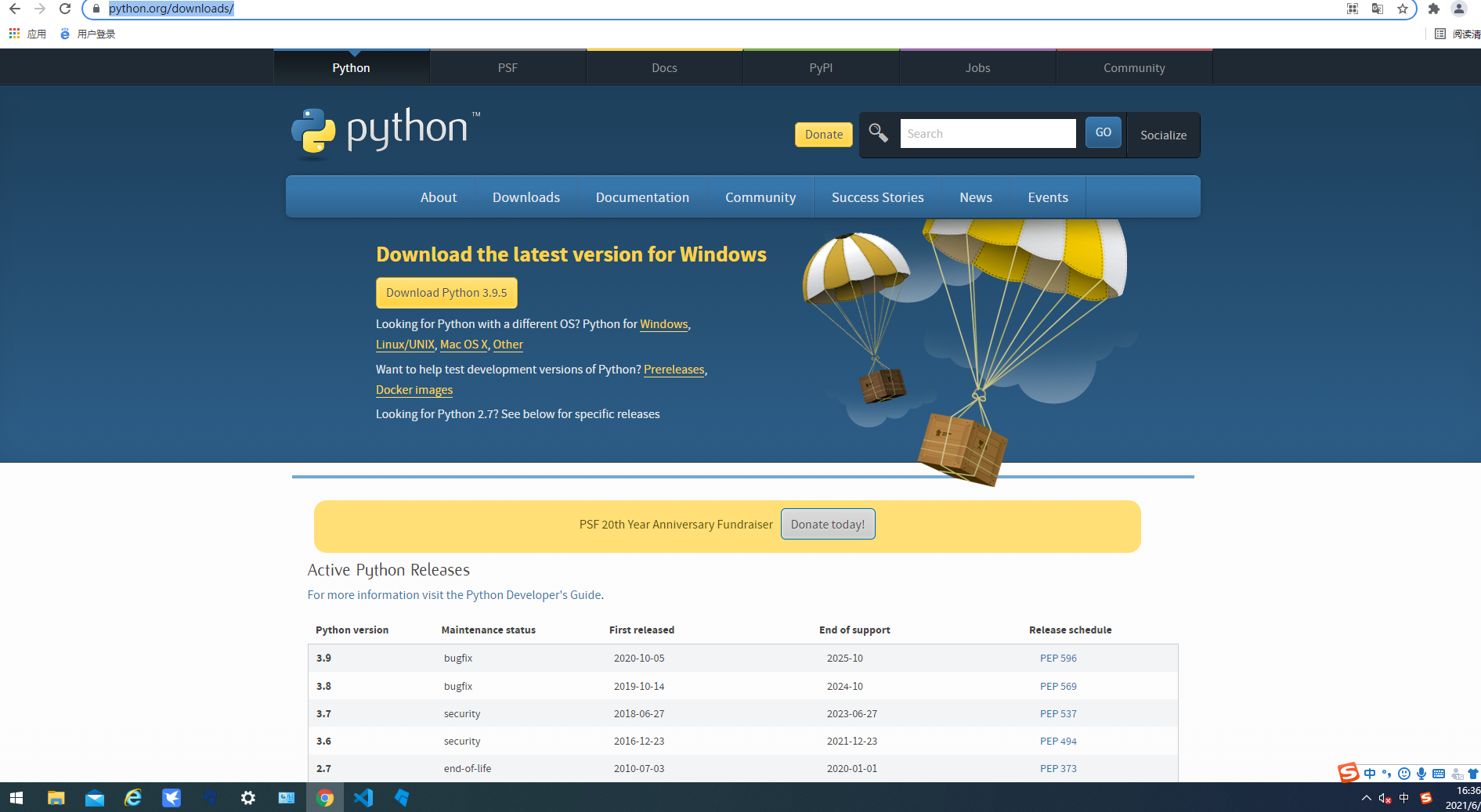Open Google Translate icon in address bar
The height and width of the screenshot is (812, 1481).
coord(1377,9)
